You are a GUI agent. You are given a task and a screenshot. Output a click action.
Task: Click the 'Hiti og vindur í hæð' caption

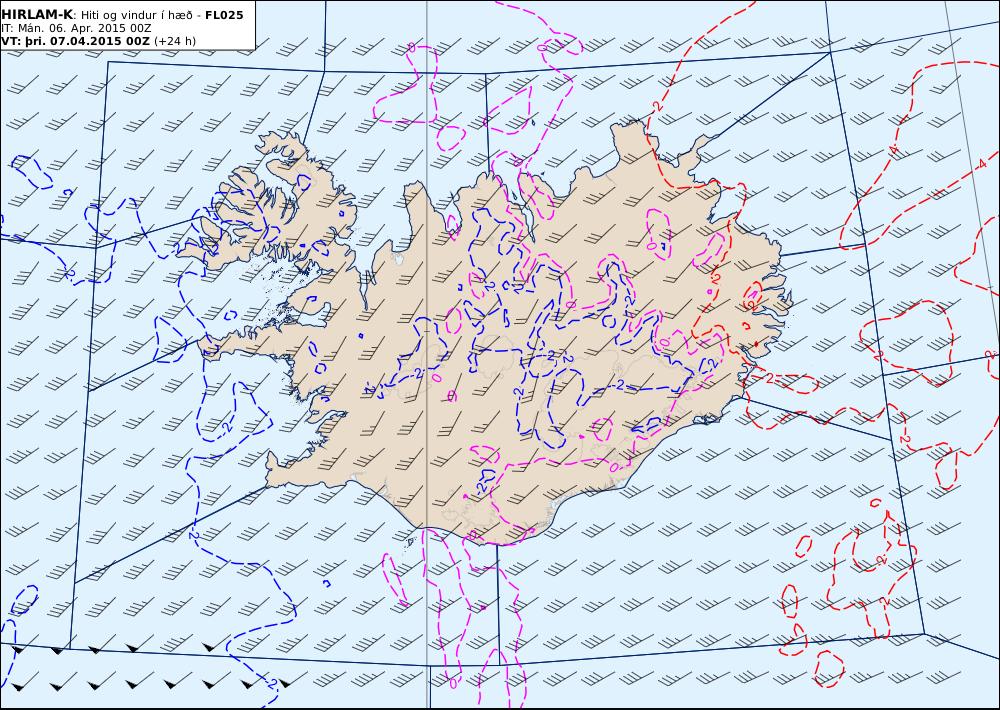138,15
